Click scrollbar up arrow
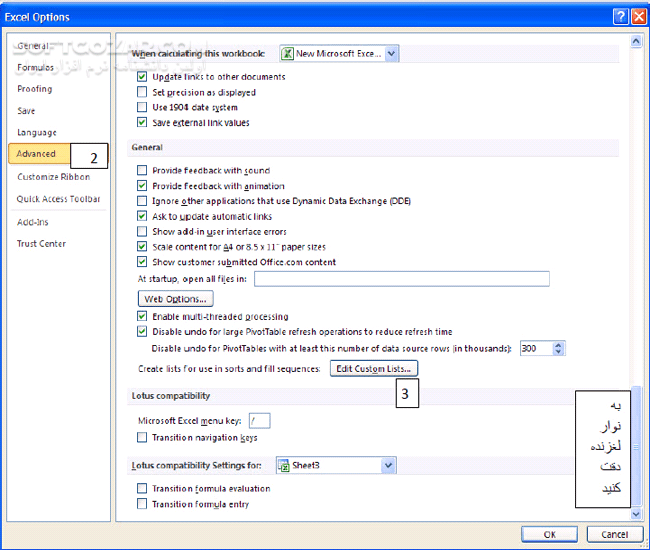Viewport: 650px width, 550px height. click(x=635, y=42)
